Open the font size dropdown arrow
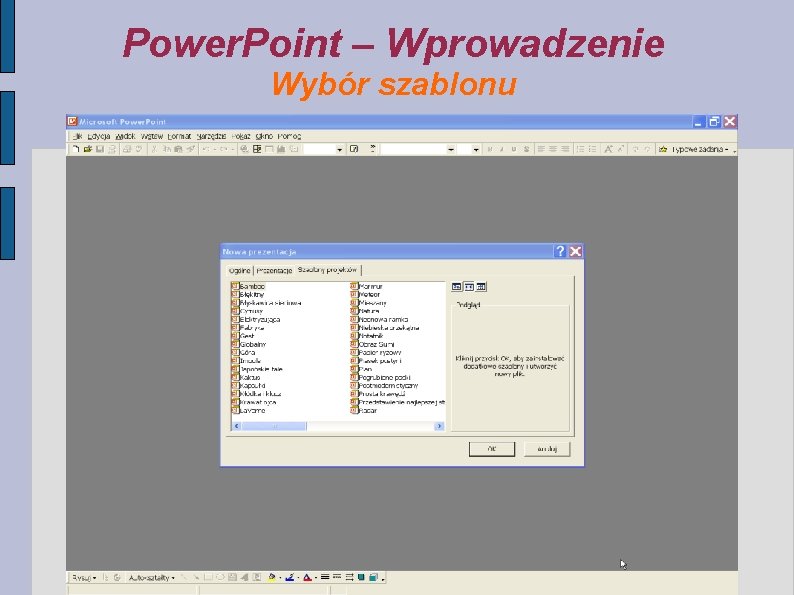794x595 pixels. tap(476, 150)
